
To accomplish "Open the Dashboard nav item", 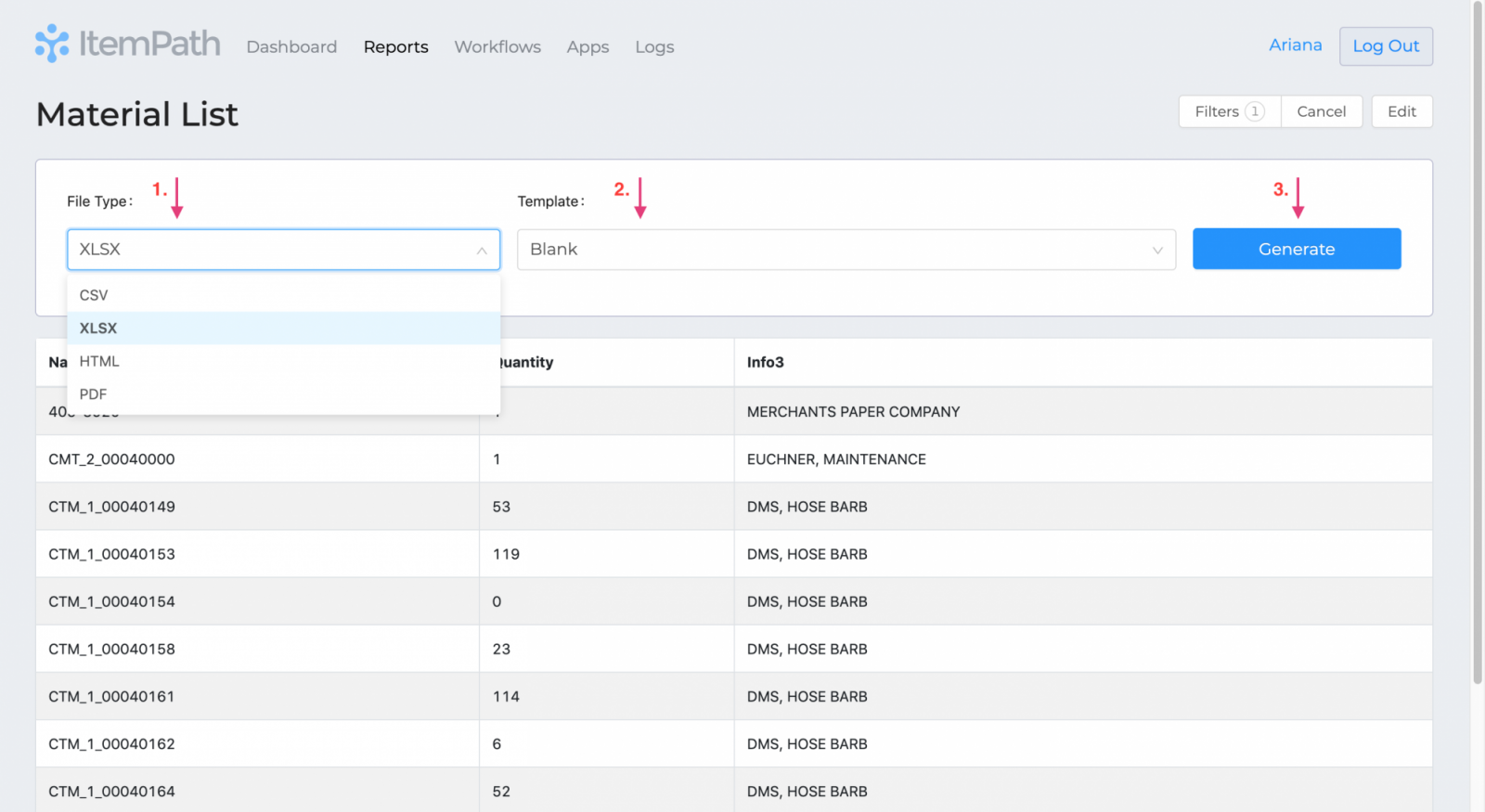I will tap(291, 46).
